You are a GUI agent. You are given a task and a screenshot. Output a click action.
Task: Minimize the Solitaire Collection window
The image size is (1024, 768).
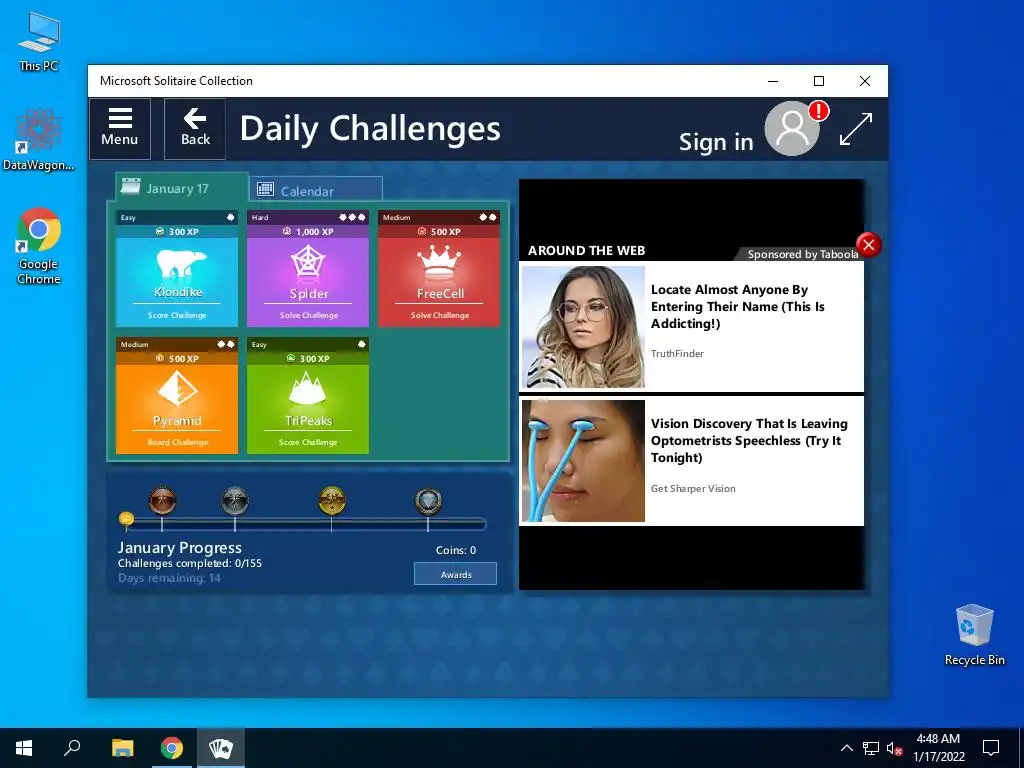pos(773,81)
